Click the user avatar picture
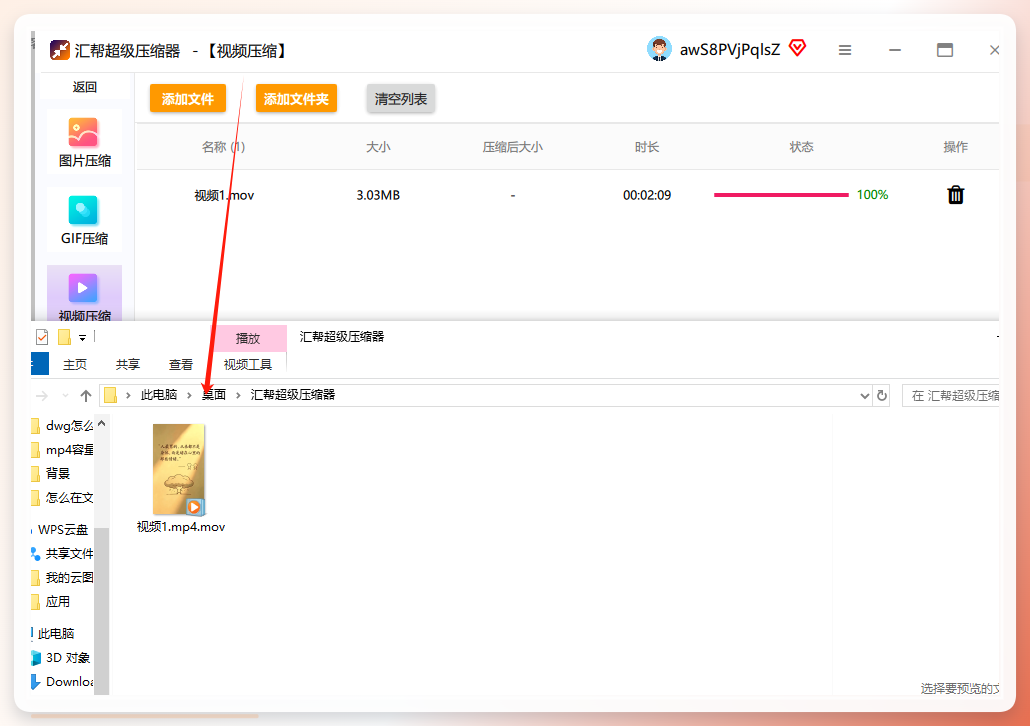The height and width of the screenshot is (726, 1030). [x=659, y=49]
